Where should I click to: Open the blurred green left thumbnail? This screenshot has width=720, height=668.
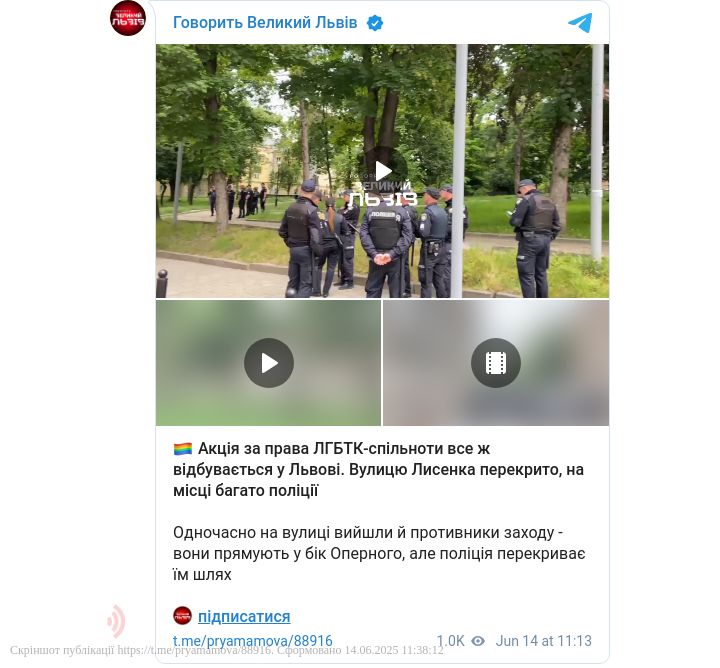click(268, 363)
